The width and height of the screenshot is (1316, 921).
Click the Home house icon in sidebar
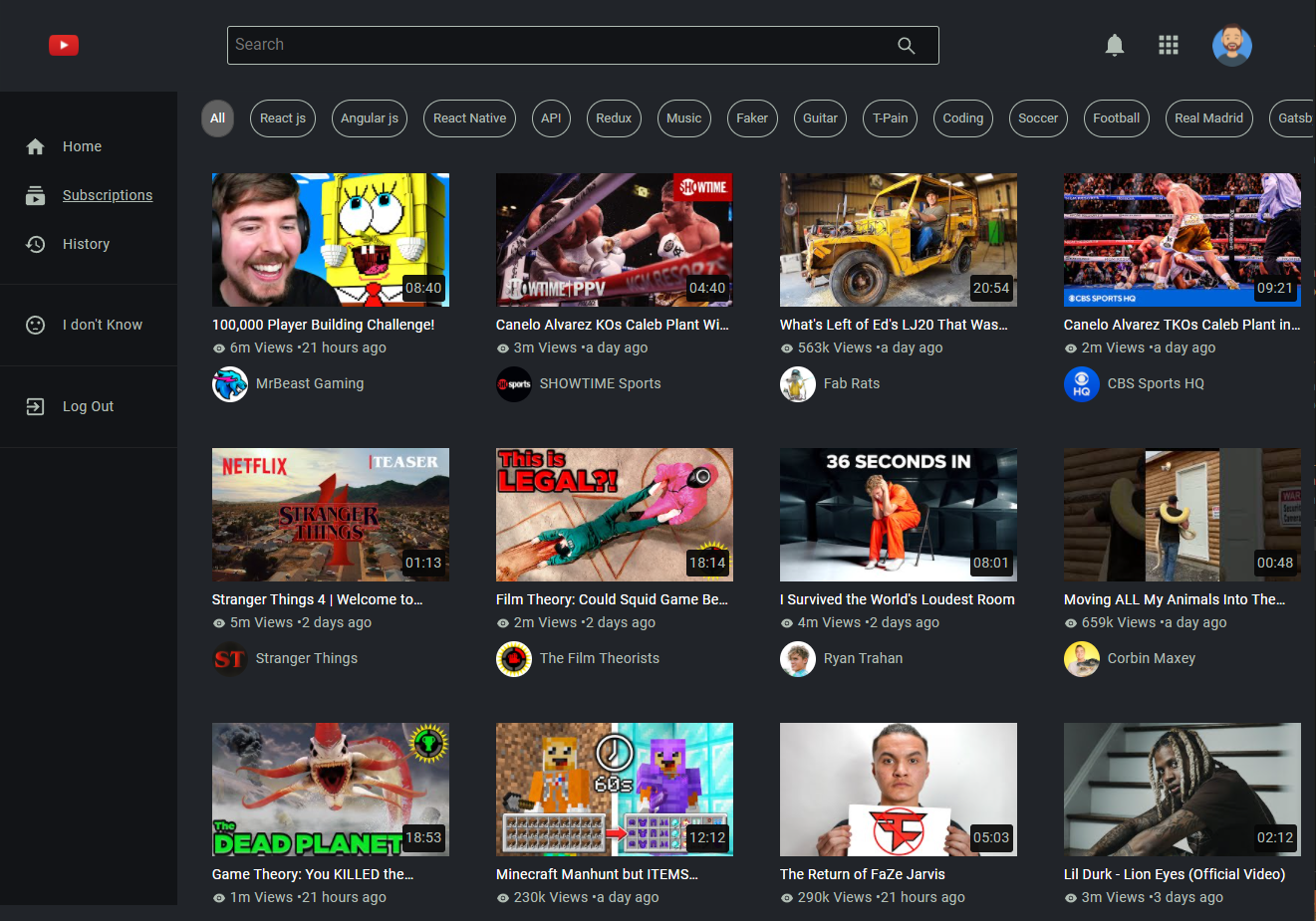[x=36, y=146]
